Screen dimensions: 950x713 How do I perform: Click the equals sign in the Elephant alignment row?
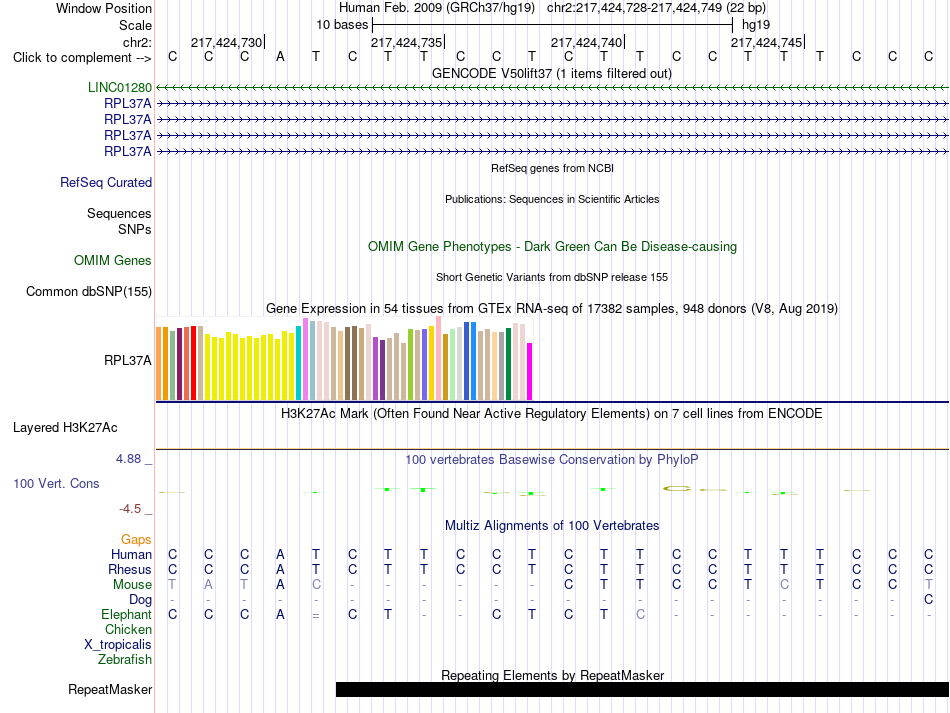coord(316,615)
